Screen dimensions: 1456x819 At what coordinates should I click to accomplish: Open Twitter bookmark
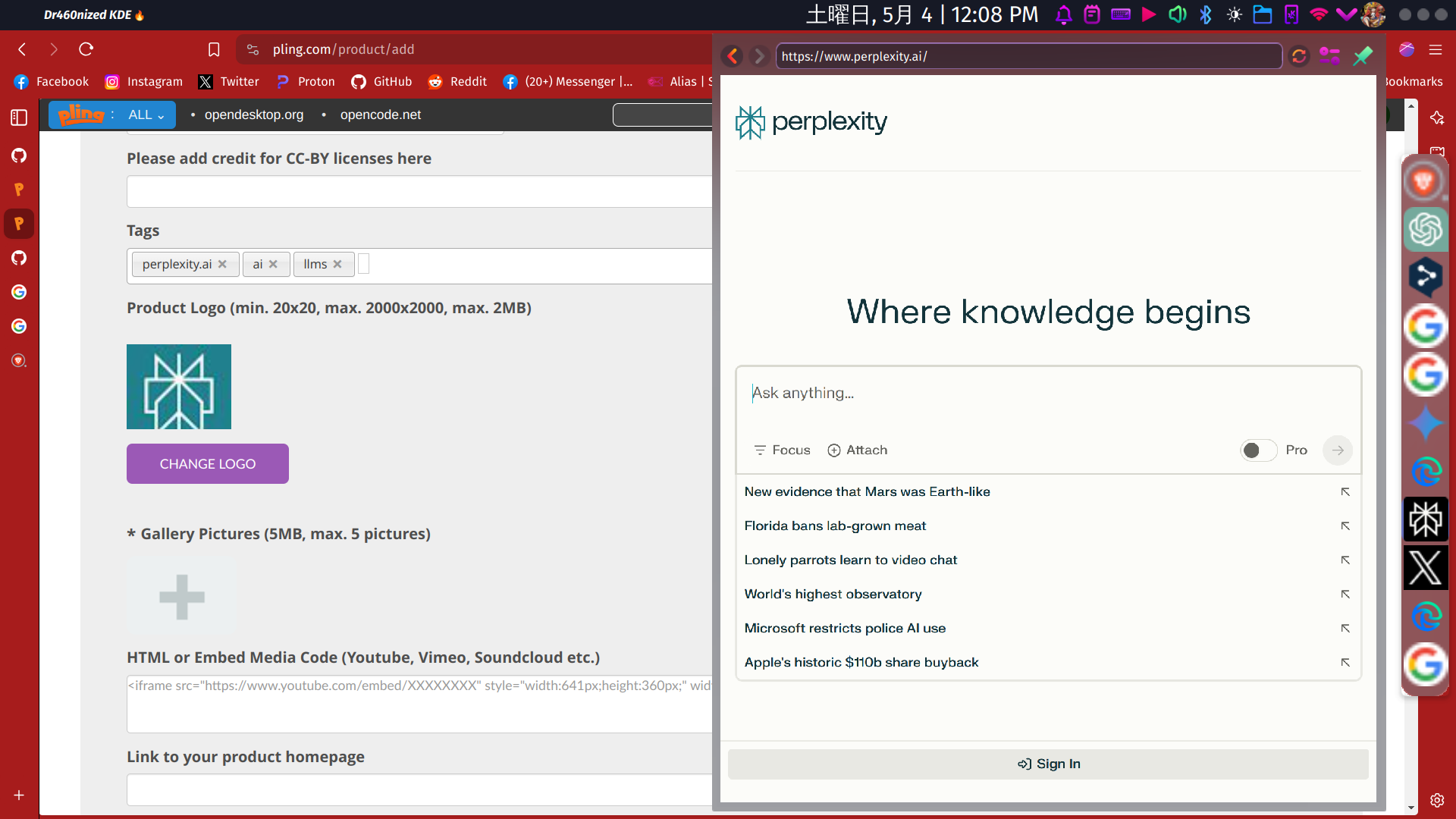coord(229,82)
